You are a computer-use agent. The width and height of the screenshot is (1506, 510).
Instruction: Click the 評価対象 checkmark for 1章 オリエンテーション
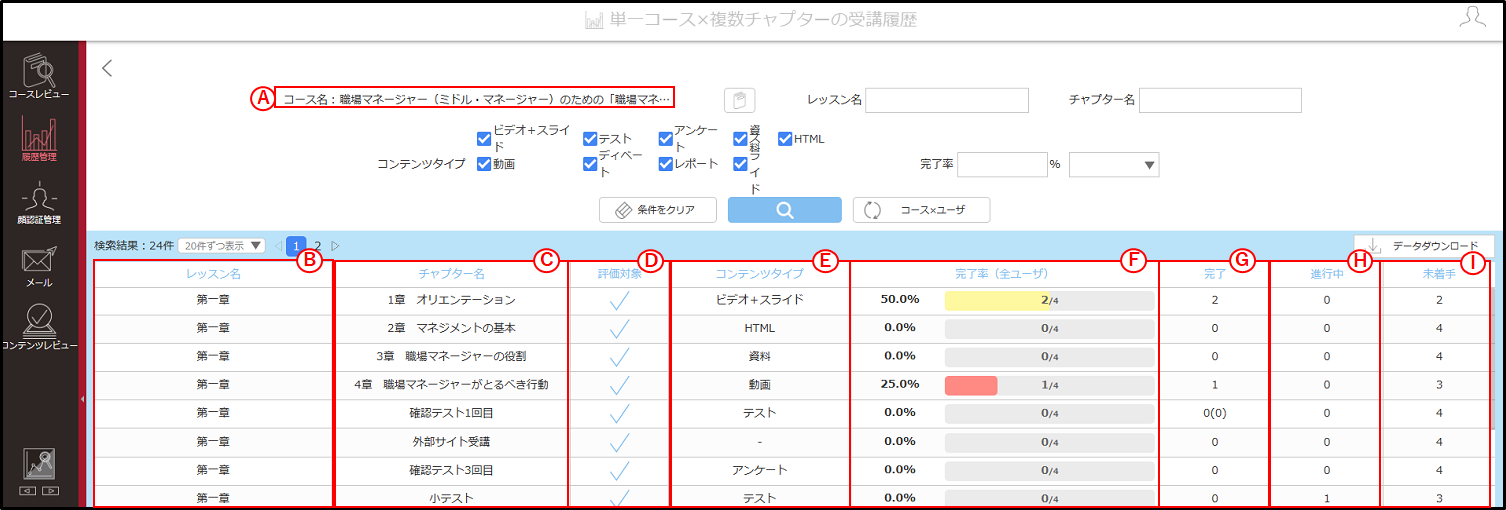tap(619, 299)
